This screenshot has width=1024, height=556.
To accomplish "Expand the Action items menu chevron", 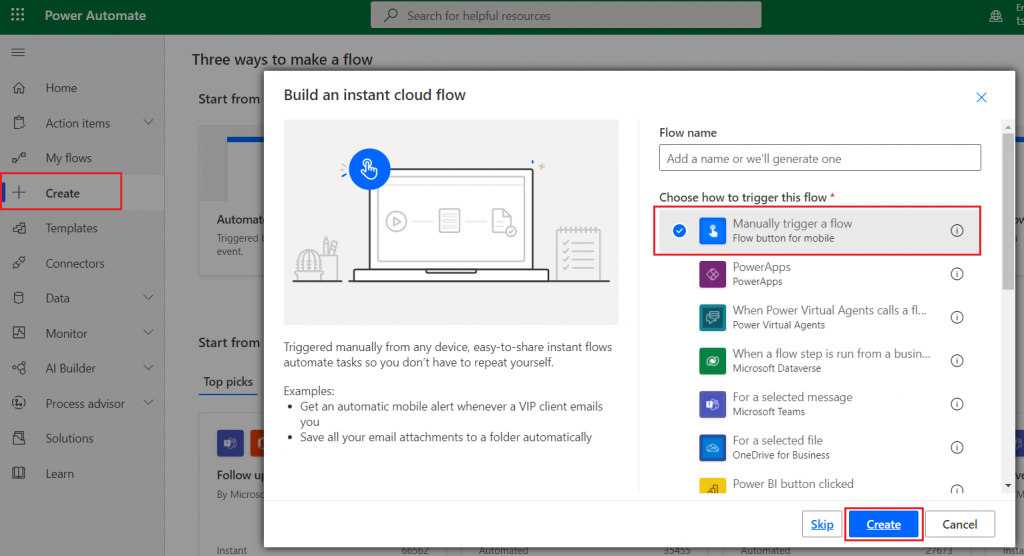I will click(x=148, y=122).
